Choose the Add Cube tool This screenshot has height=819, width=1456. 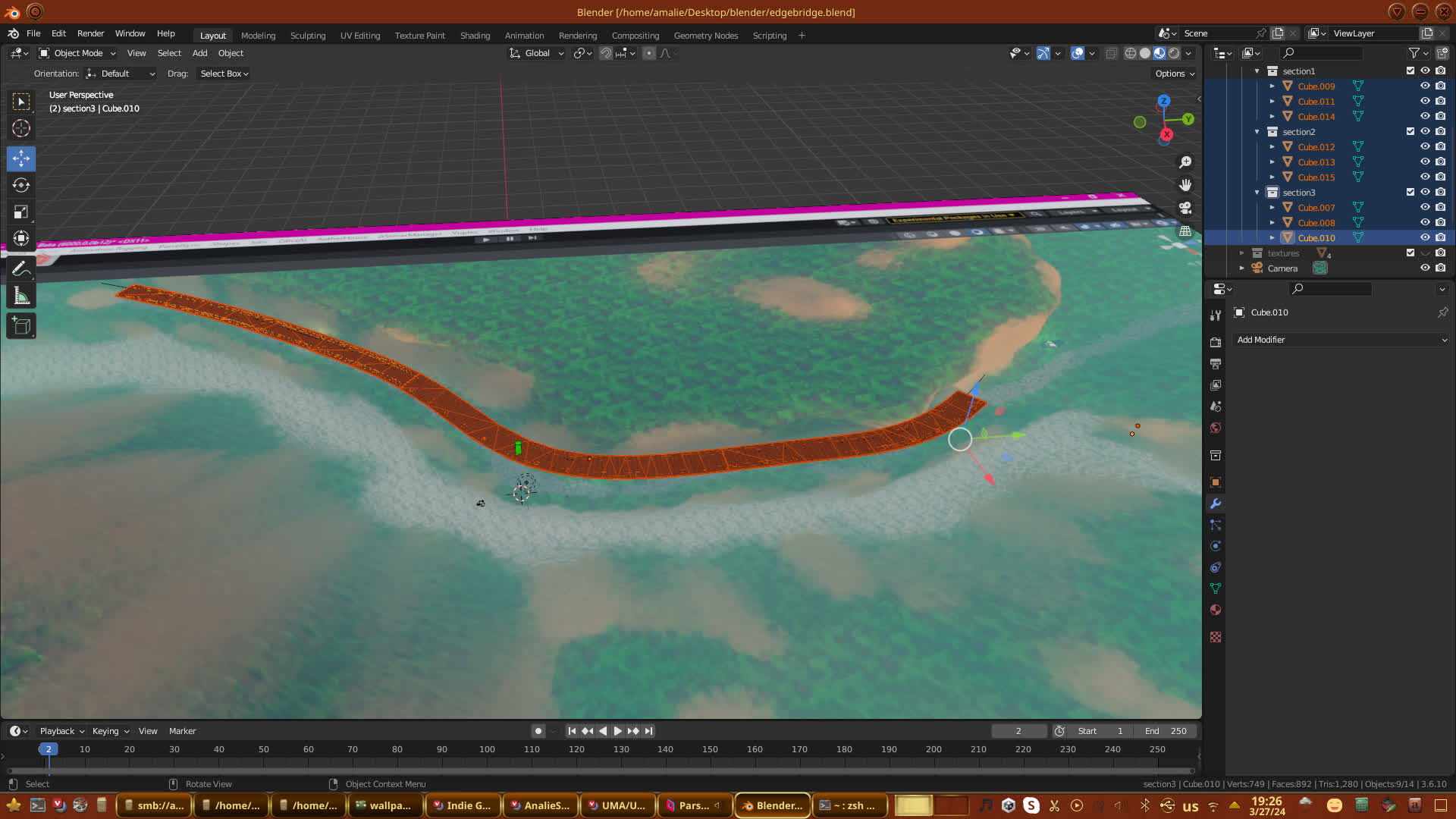(x=21, y=326)
